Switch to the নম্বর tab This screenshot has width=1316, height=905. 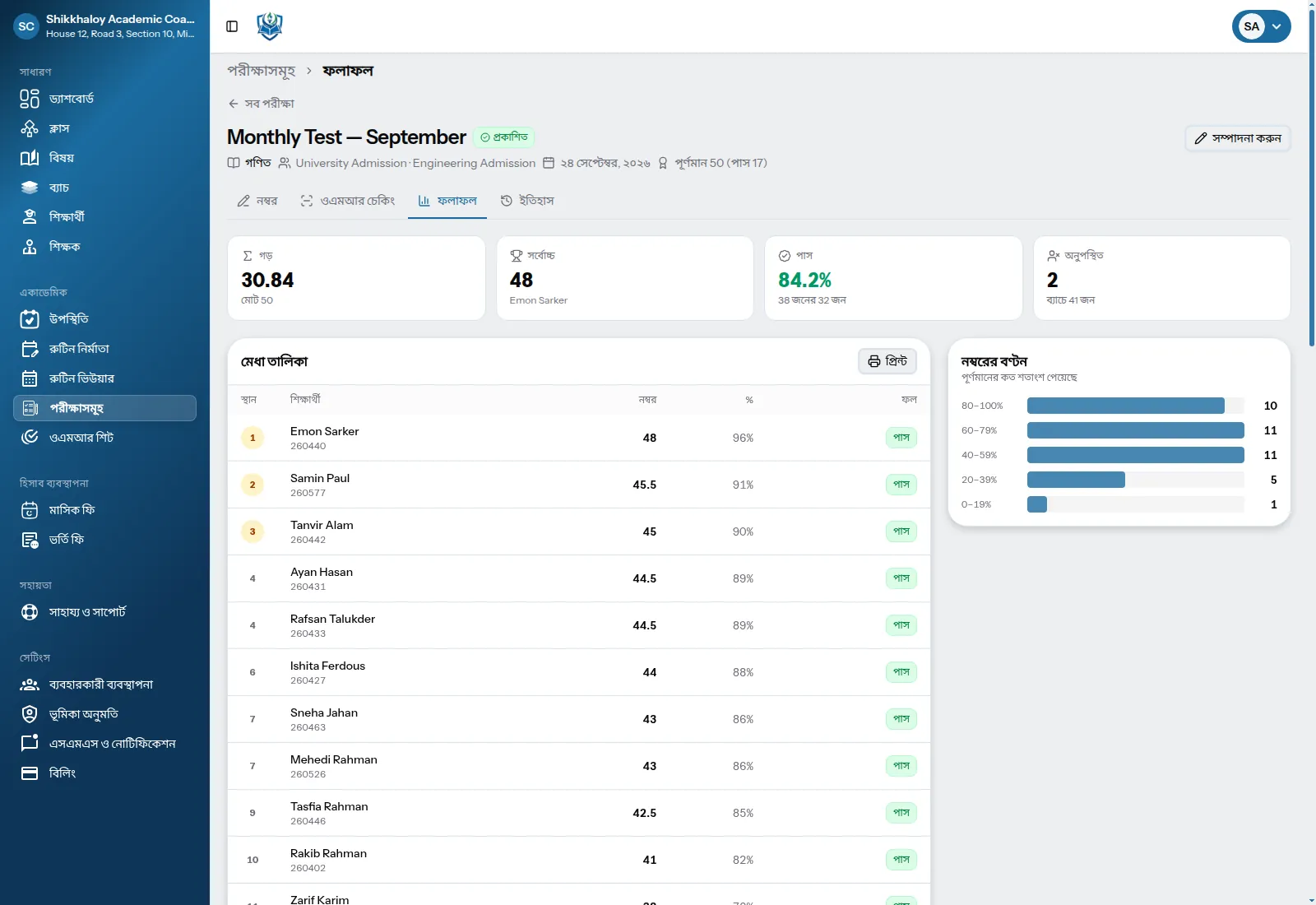(257, 201)
